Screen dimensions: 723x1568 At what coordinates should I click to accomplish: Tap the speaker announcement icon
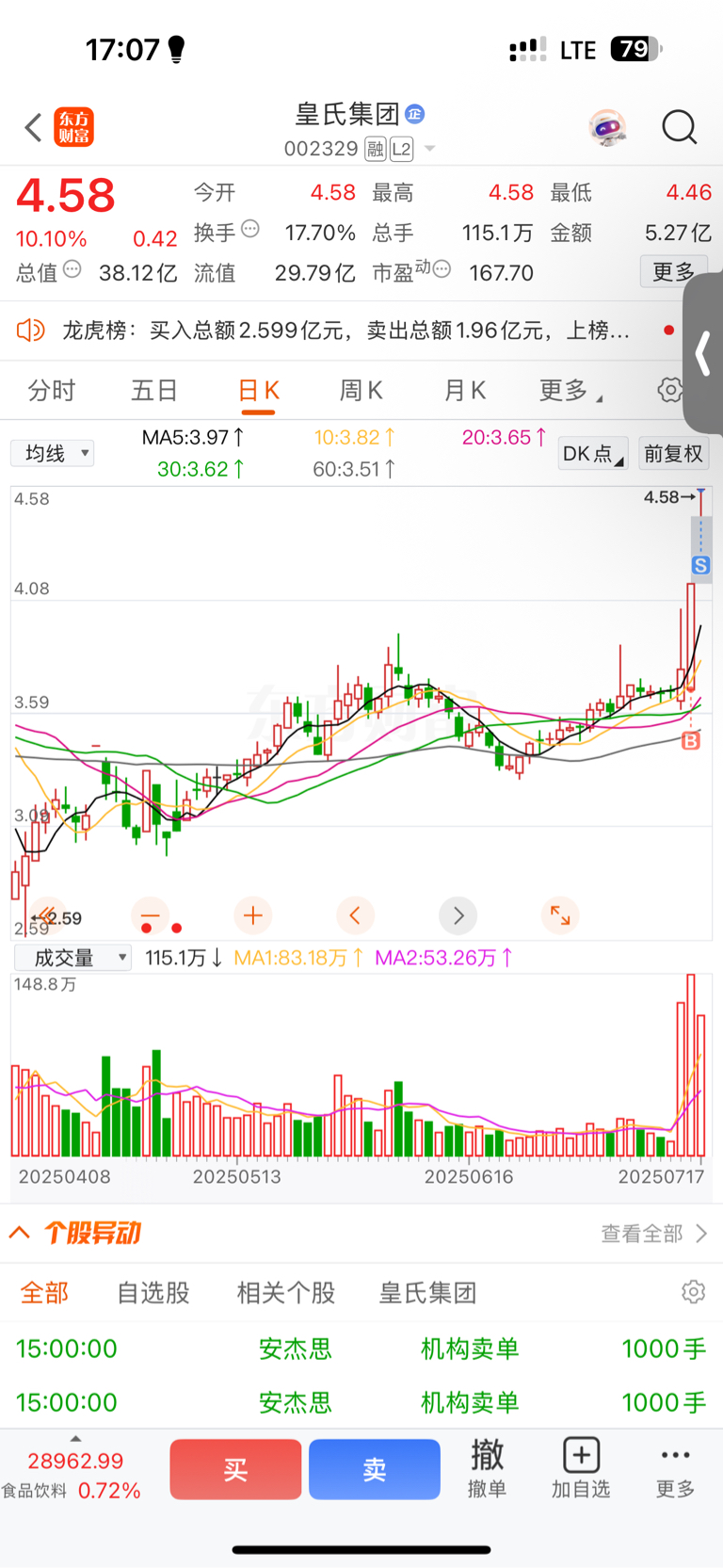[x=30, y=331]
